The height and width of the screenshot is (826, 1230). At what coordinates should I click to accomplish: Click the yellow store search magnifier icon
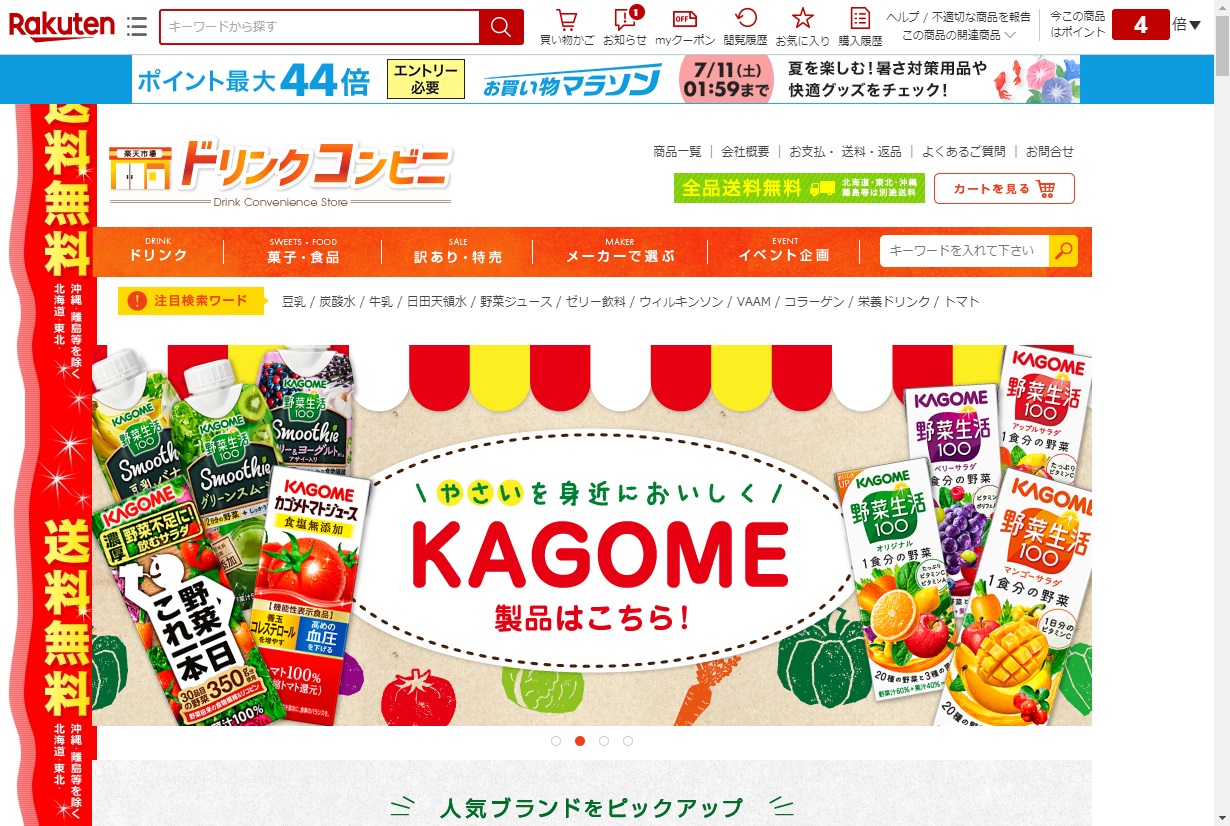(1064, 251)
